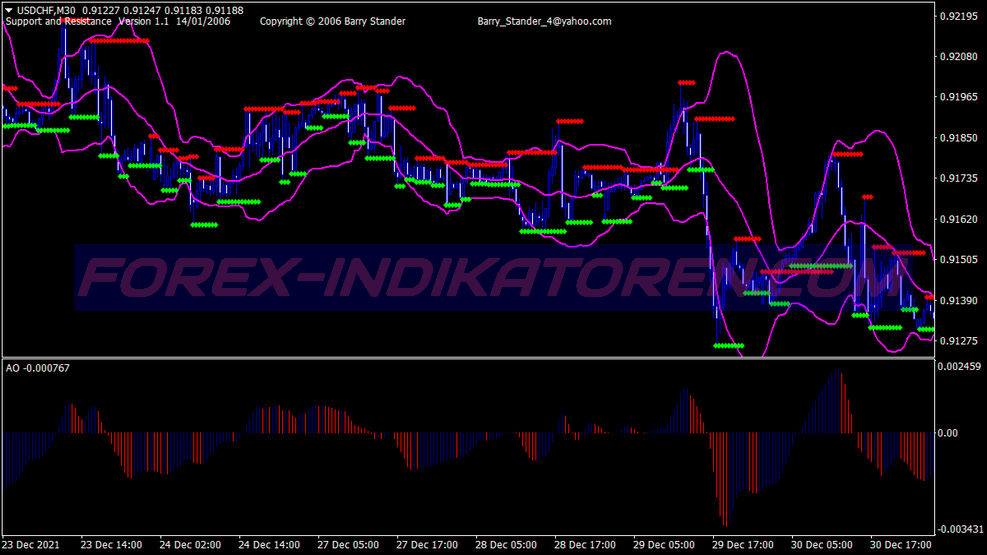Click the USDCHF,M30 symbol title
Image resolution: width=987 pixels, height=555 pixels.
(46, 10)
